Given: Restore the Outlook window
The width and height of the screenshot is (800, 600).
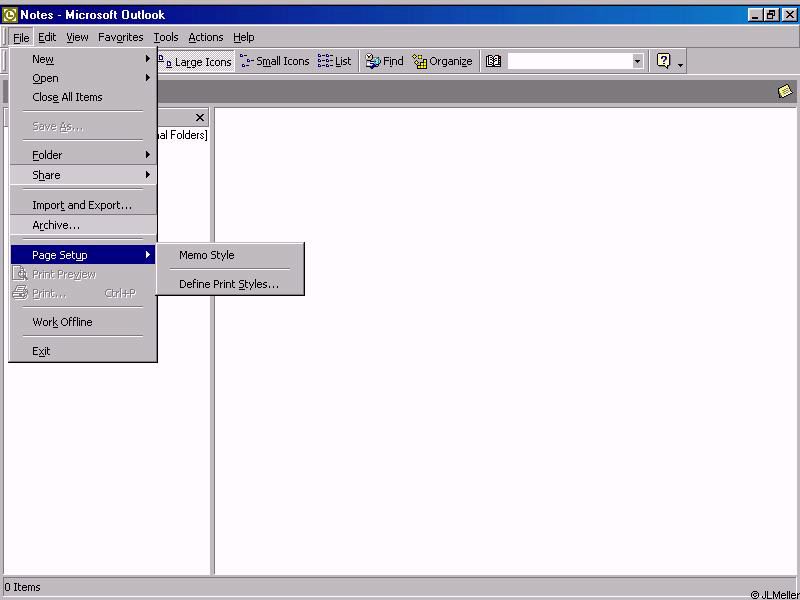Looking at the screenshot, I should 770,15.
